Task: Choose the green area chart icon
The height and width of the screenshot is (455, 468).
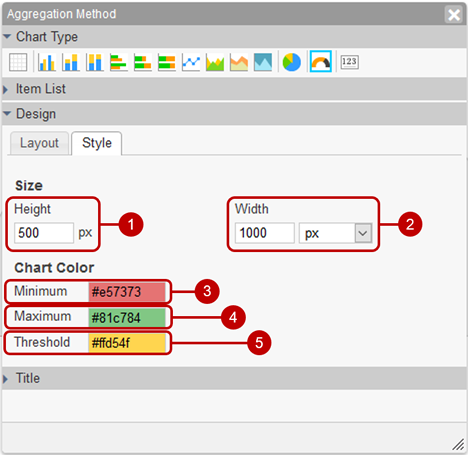Action: click(215, 62)
